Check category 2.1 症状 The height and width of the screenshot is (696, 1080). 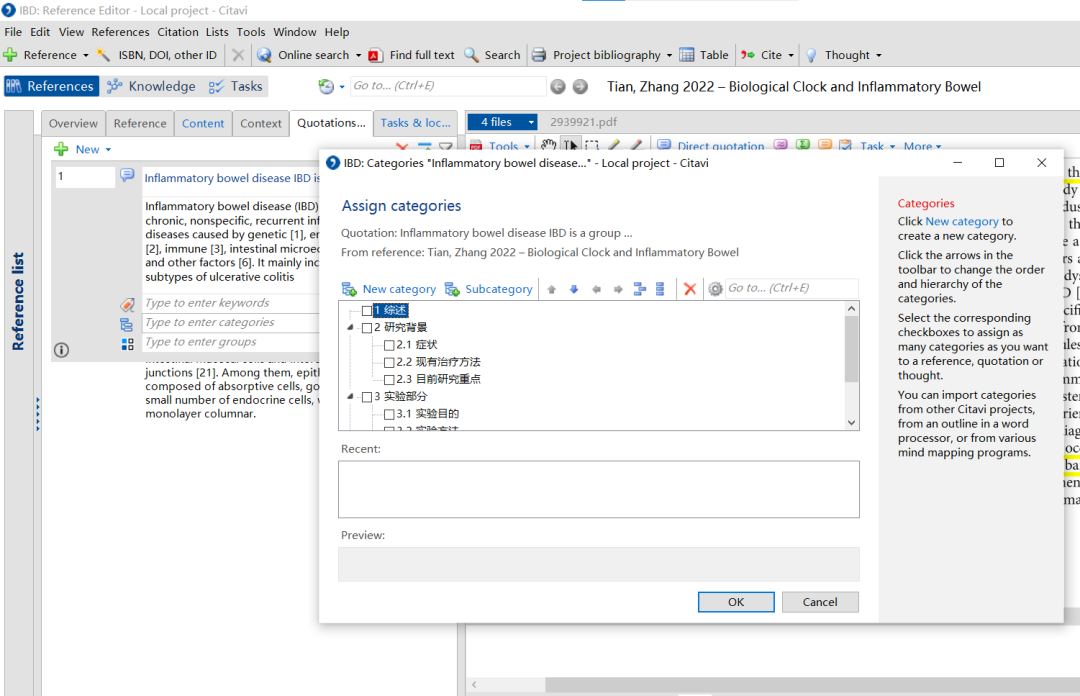[388, 345]
